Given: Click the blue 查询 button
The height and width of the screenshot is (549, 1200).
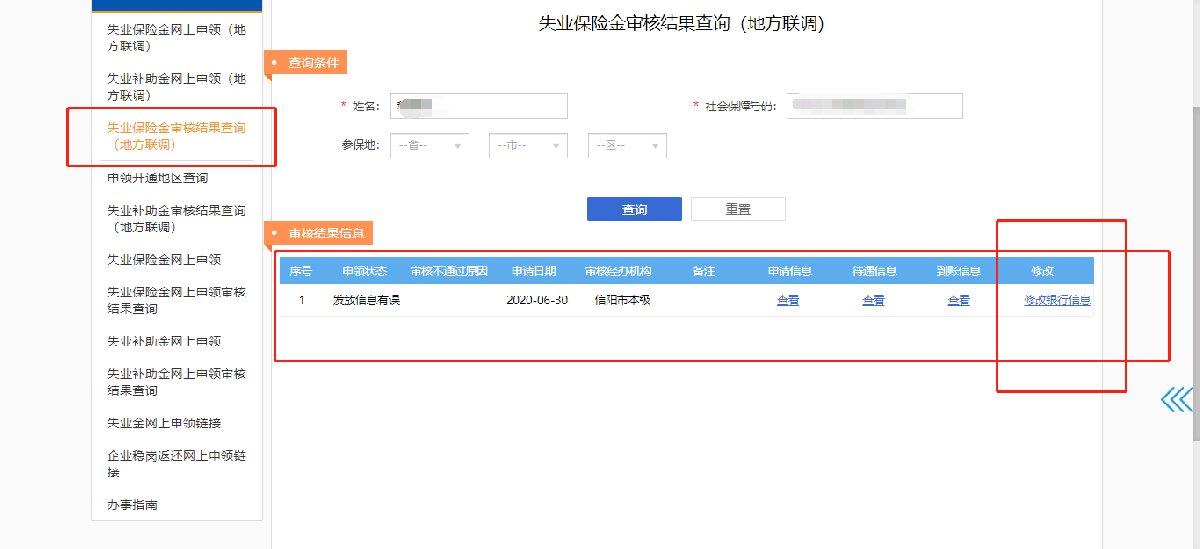Looking at the screenshot, I should coord(634,209).
